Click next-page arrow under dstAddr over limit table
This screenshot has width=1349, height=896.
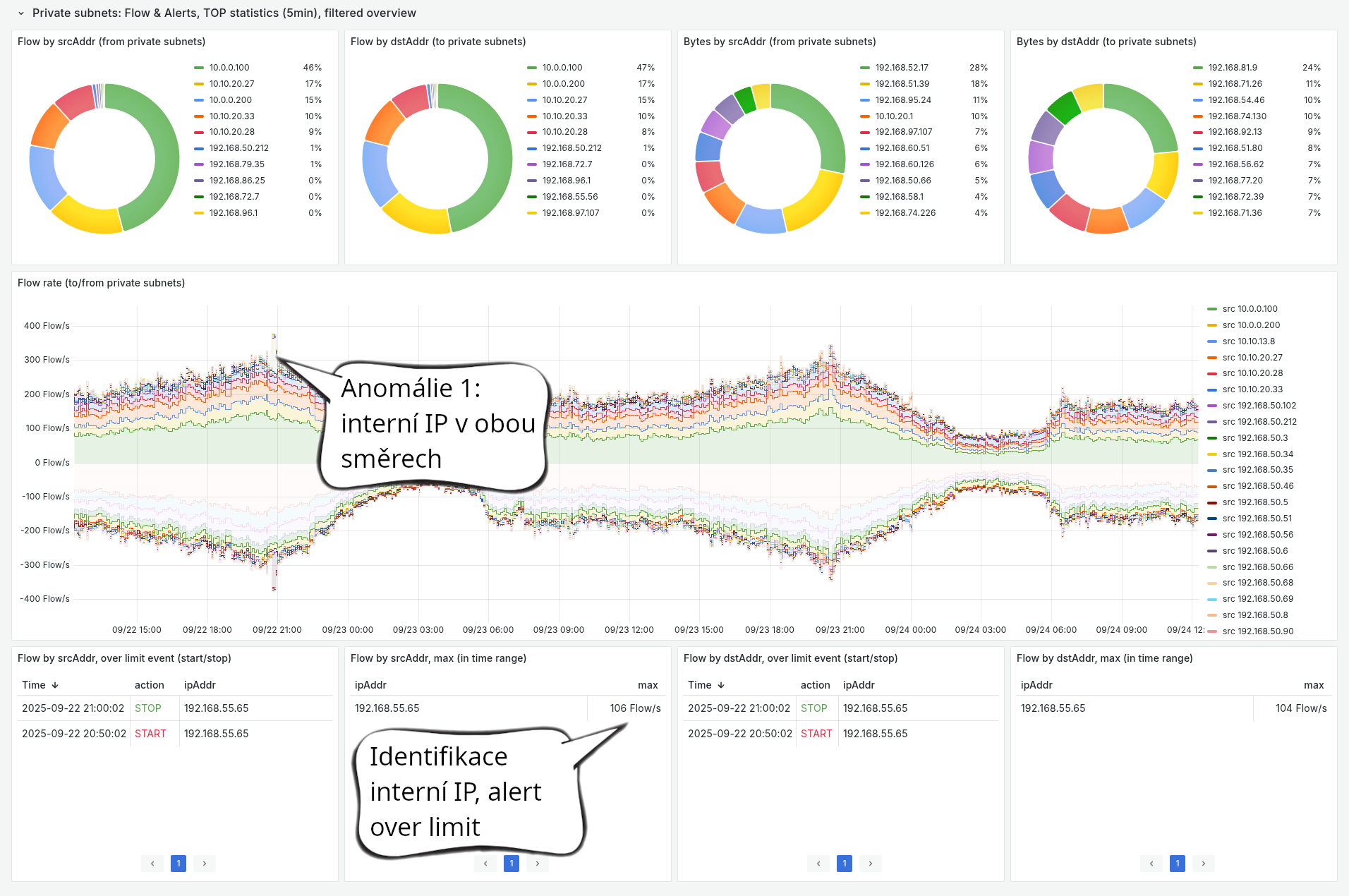coord(871,863)
